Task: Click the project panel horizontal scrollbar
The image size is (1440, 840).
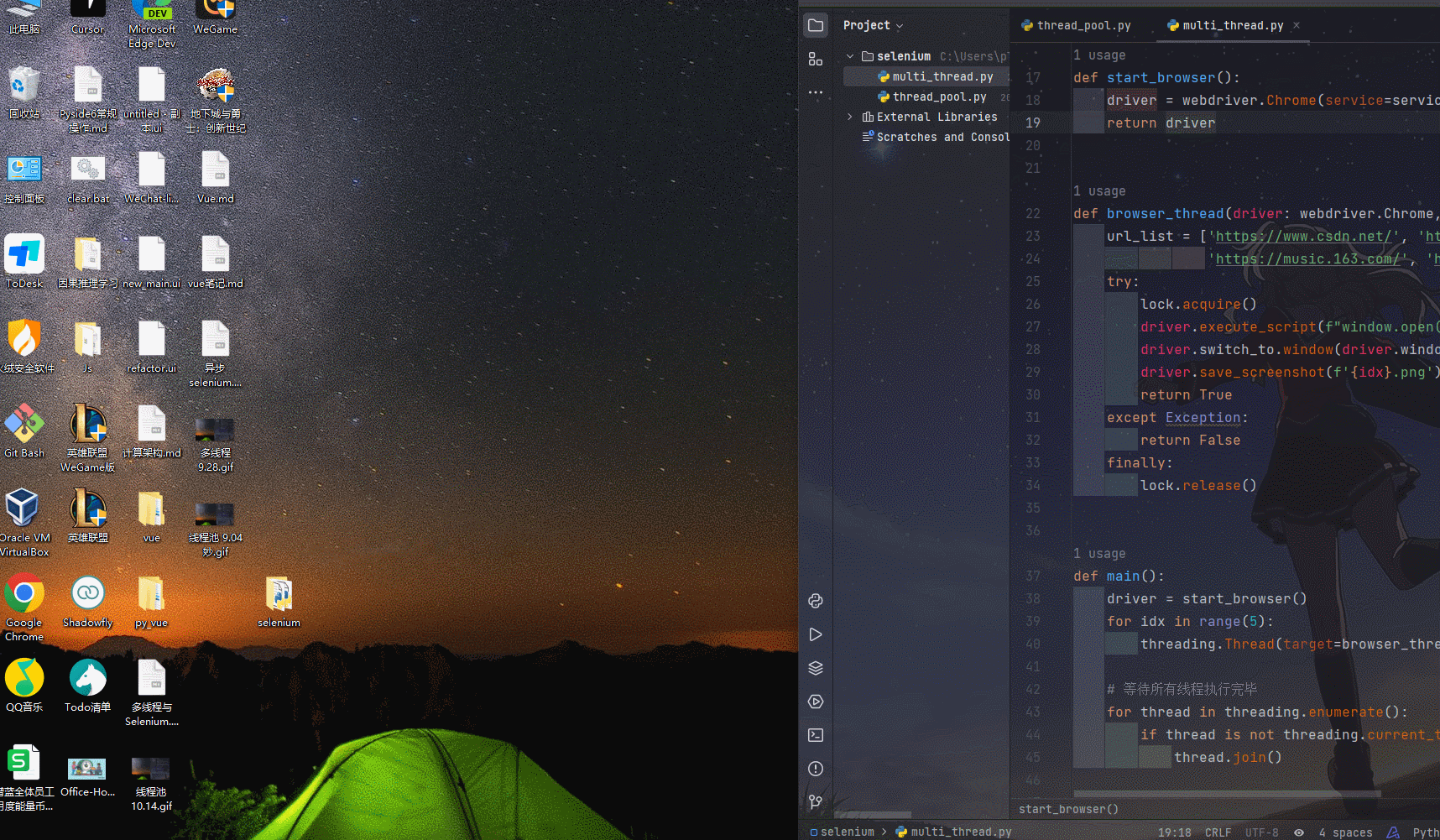Action: [873, 815]
